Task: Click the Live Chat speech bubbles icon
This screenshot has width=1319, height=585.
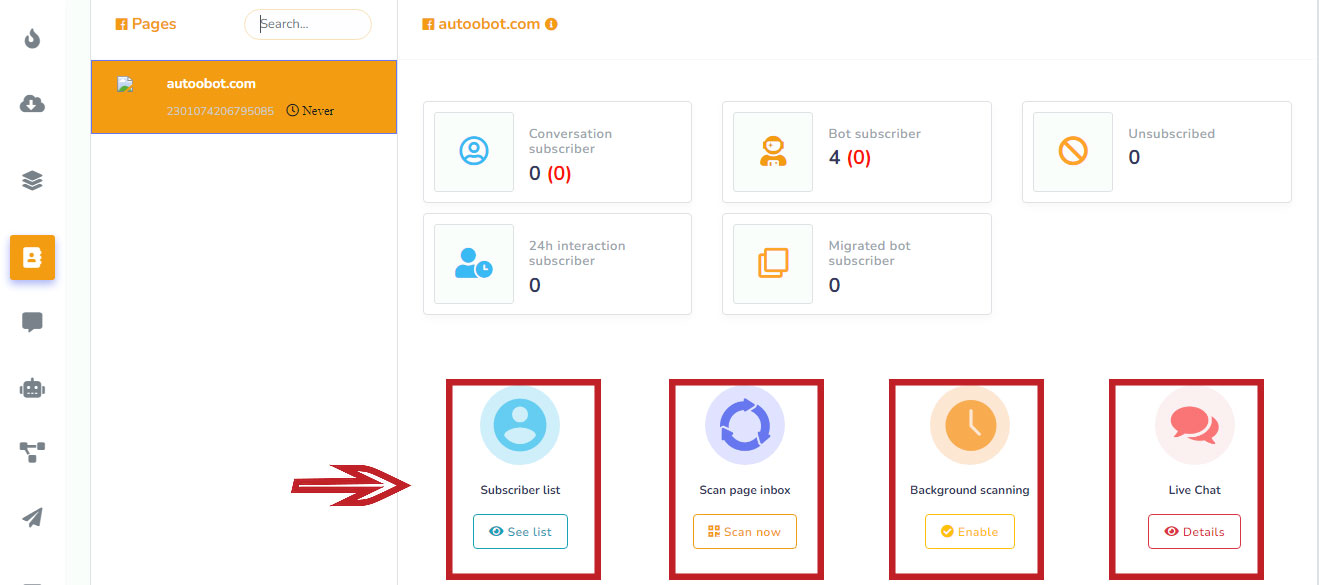Action: click(1194, 426)
